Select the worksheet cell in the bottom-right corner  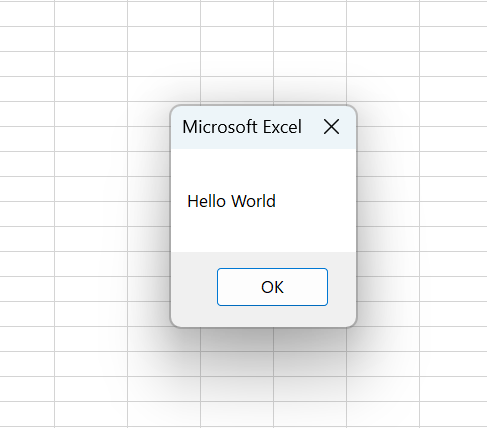point(453,414)
